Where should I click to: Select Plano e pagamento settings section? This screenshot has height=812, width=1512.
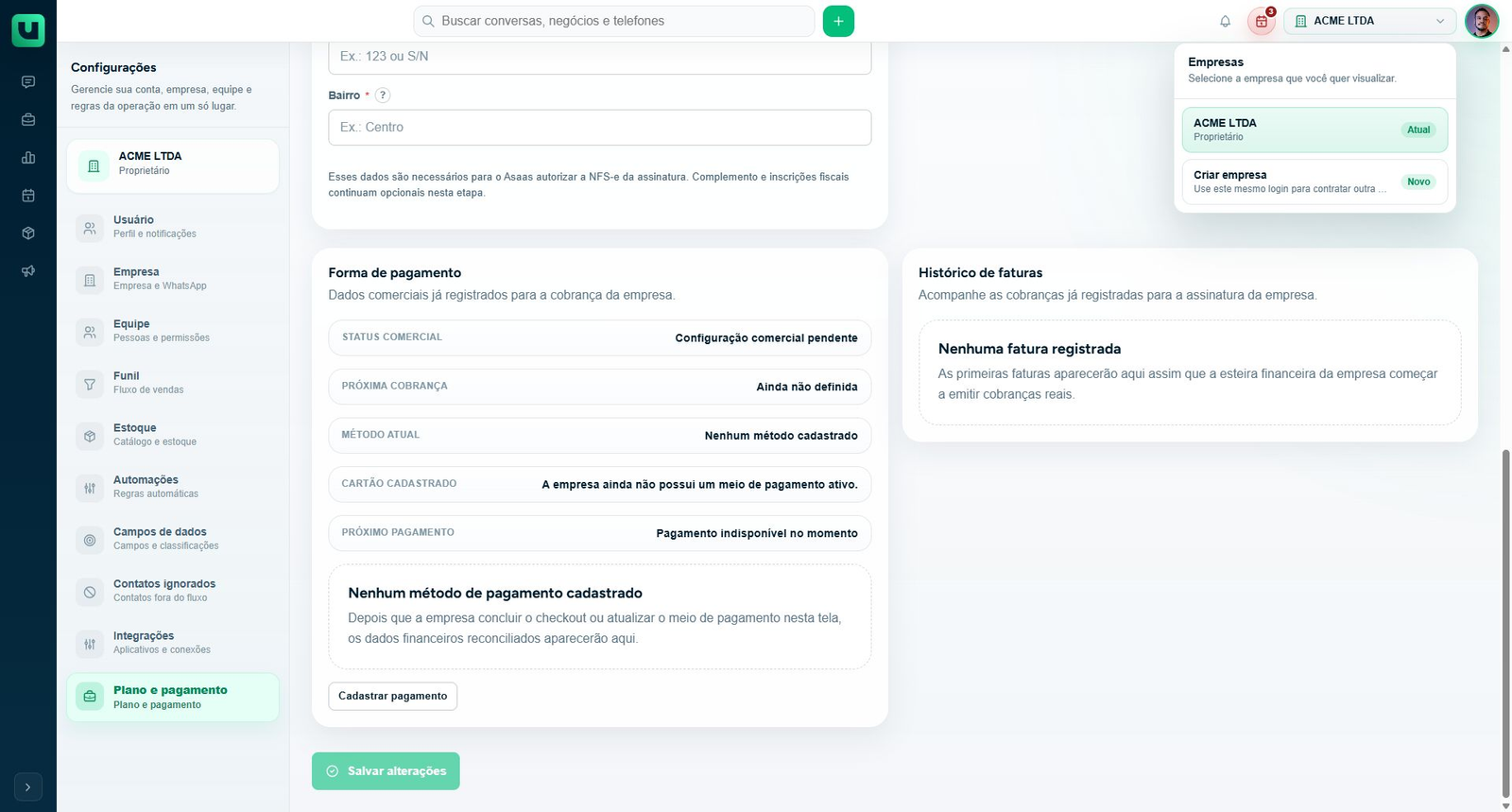173,698
